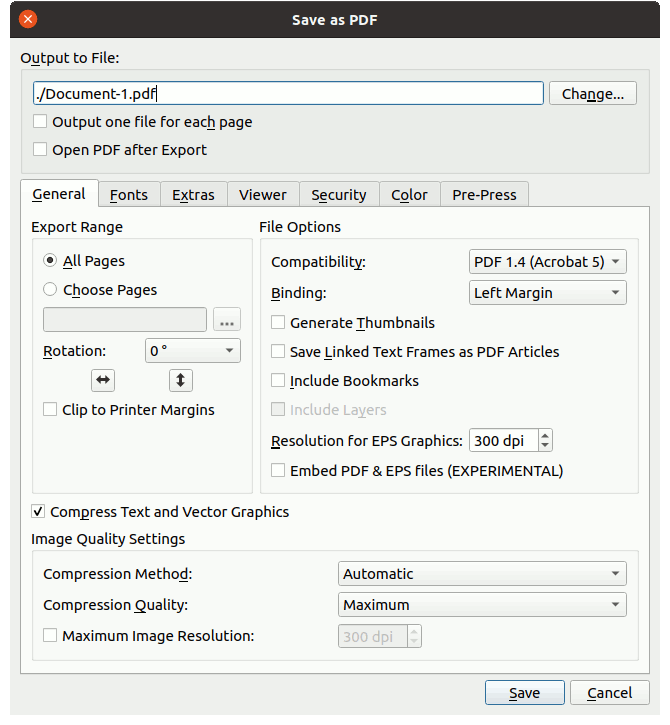Click the vertical flip page icon
This screenshot has width=670, height=725.
tap(180, 380)
